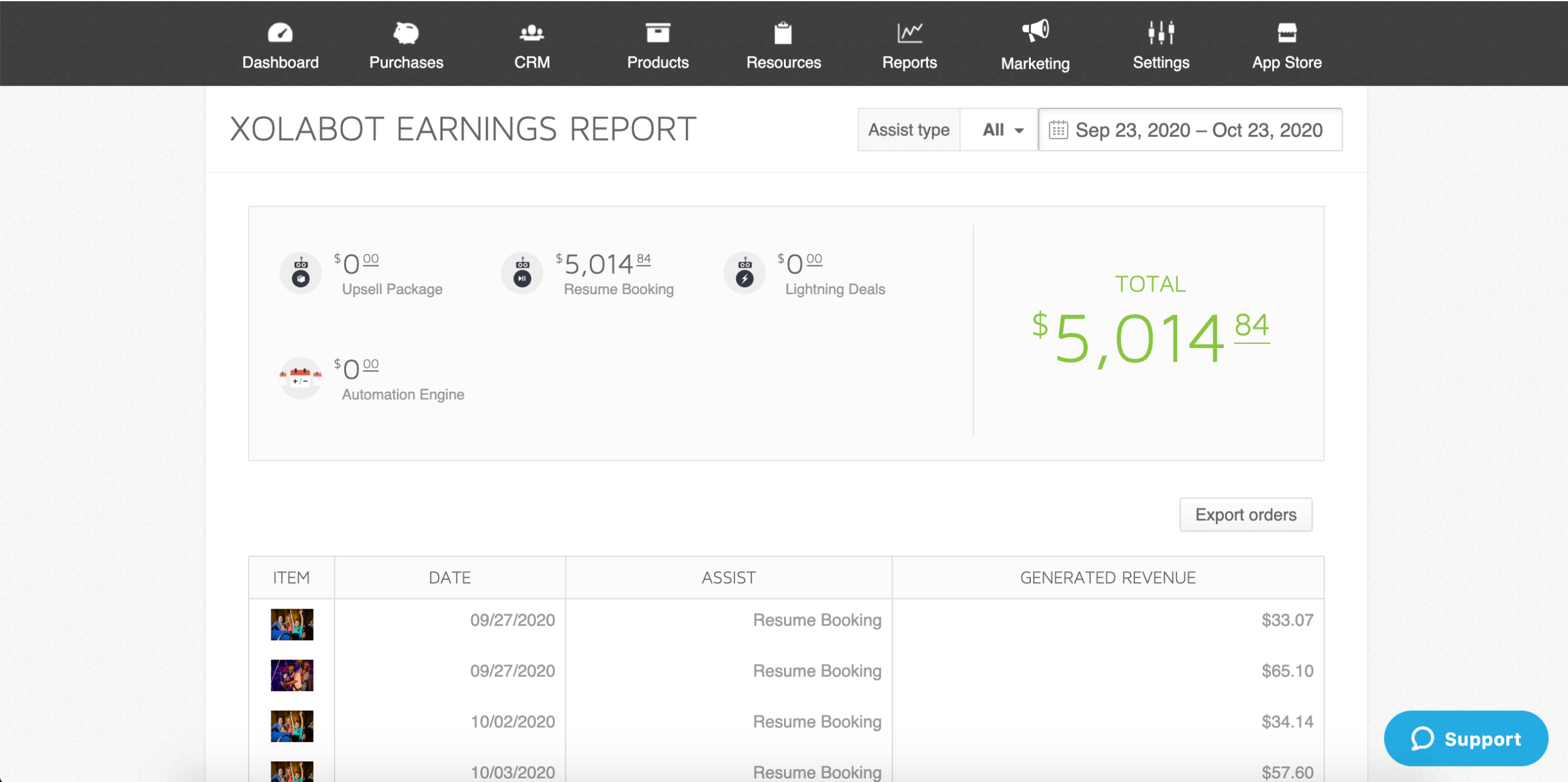This screenshot has width=1568, height=782.
Task: Click the ITEM column header
Action: coord(292,578)
